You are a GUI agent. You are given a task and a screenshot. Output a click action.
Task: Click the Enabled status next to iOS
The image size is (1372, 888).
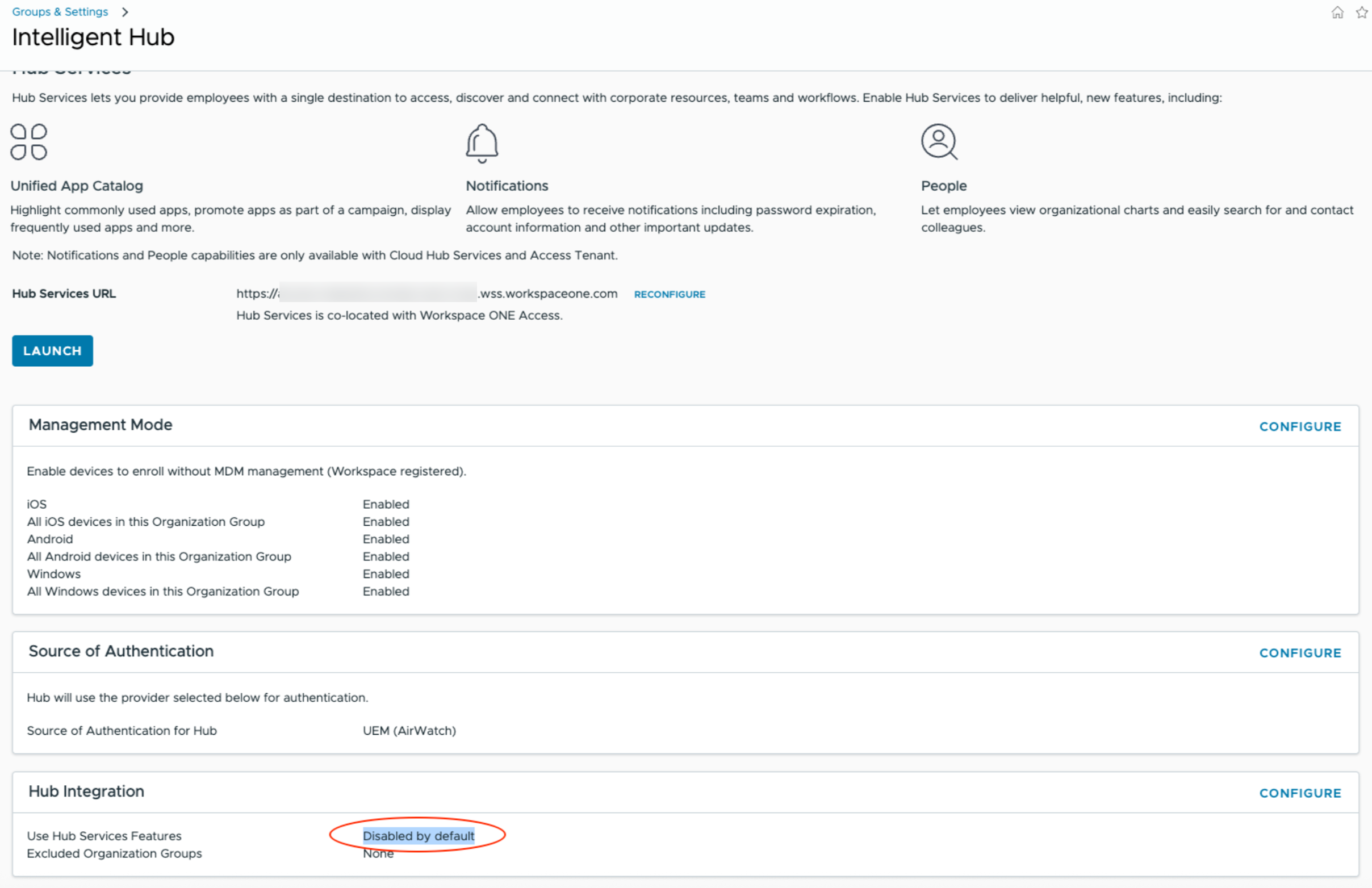click(386, 504)
